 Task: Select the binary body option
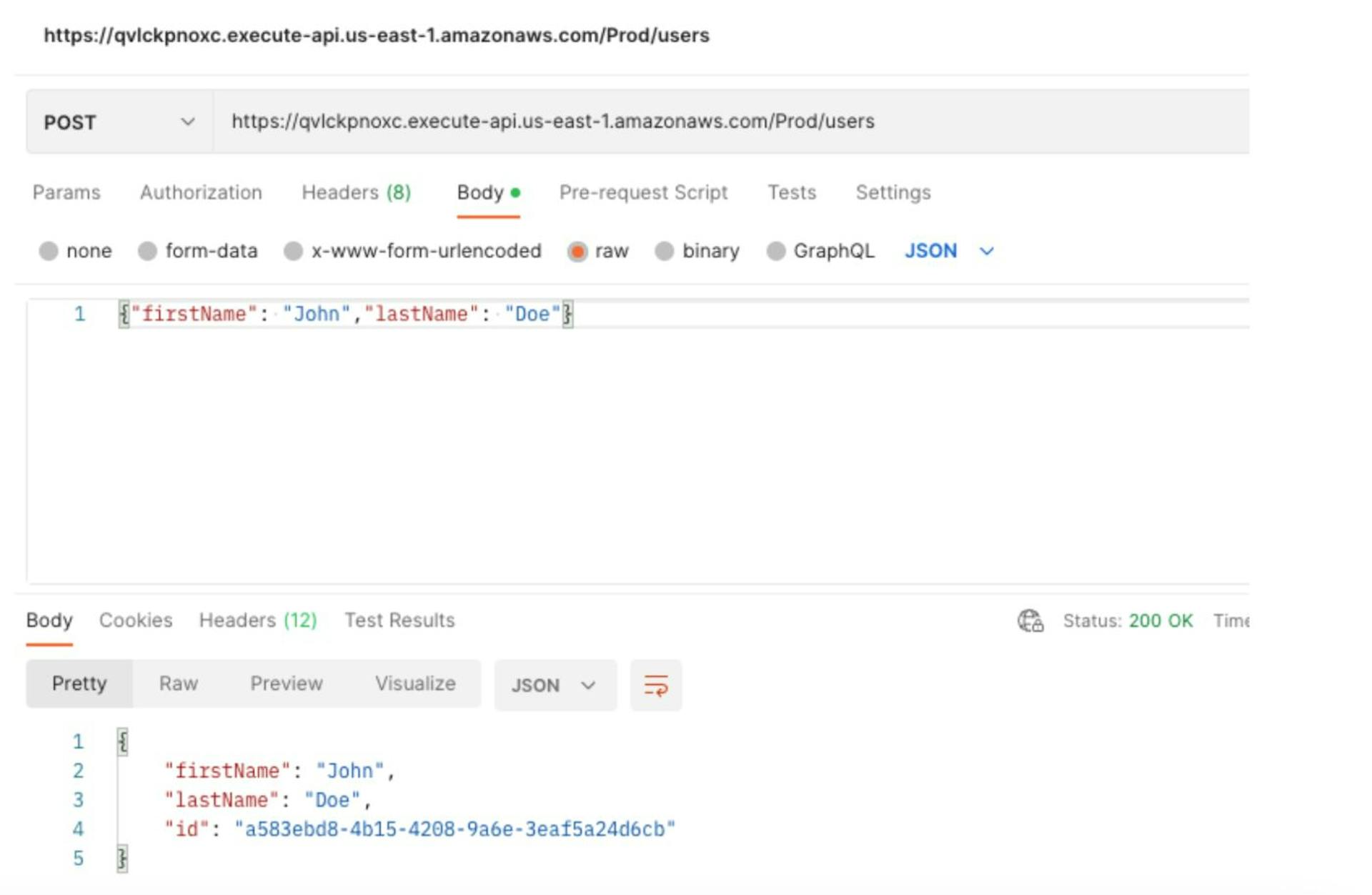click(x=665, y=251)
